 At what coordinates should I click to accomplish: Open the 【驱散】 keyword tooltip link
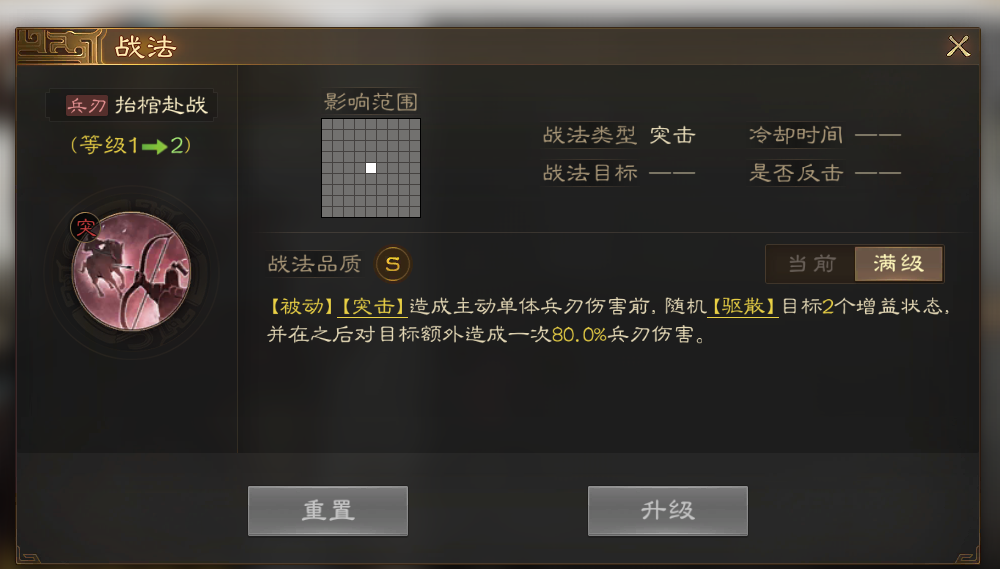[x=743, y=307]
